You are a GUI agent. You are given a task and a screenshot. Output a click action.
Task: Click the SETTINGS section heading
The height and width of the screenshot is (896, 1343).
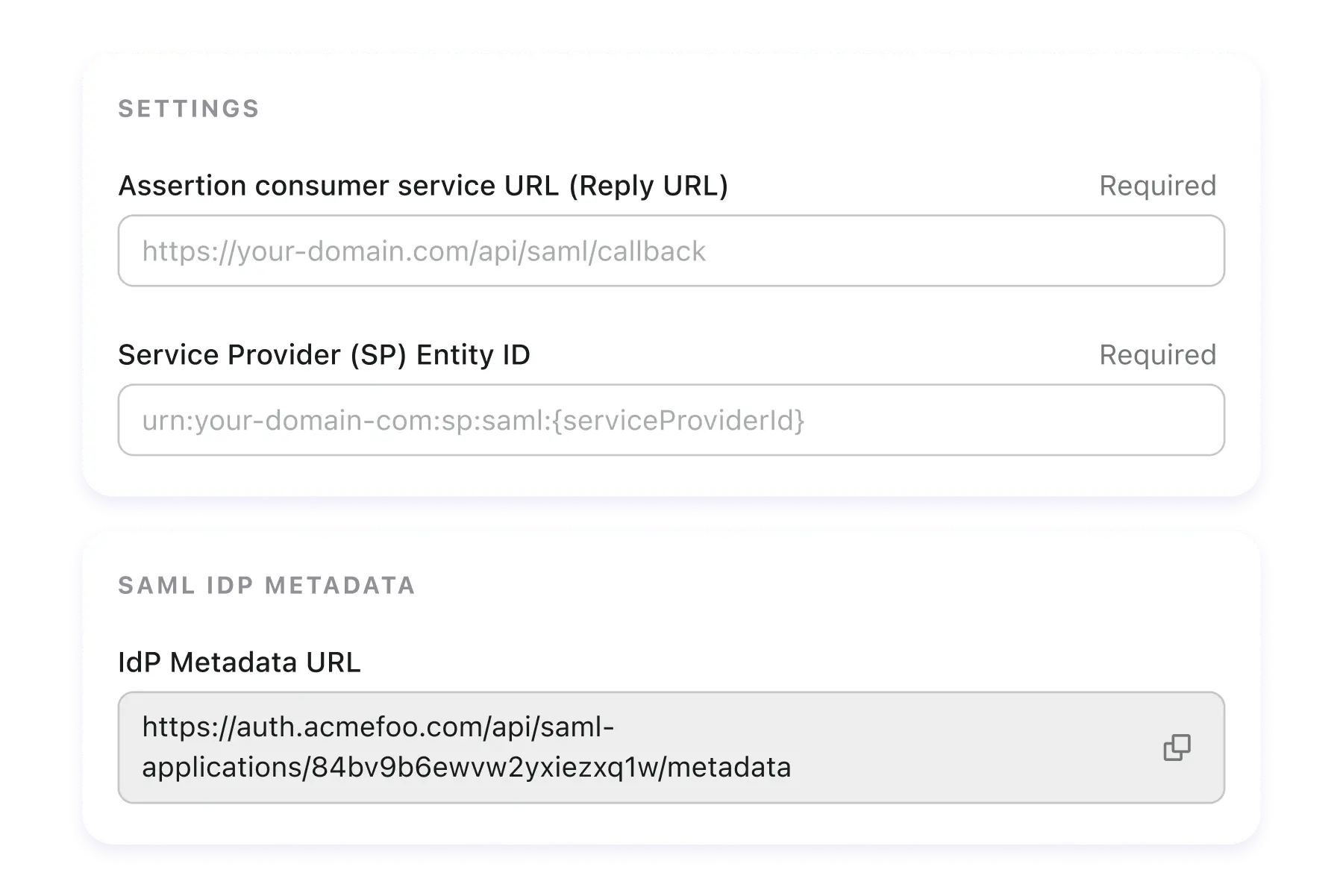[189, 109]
